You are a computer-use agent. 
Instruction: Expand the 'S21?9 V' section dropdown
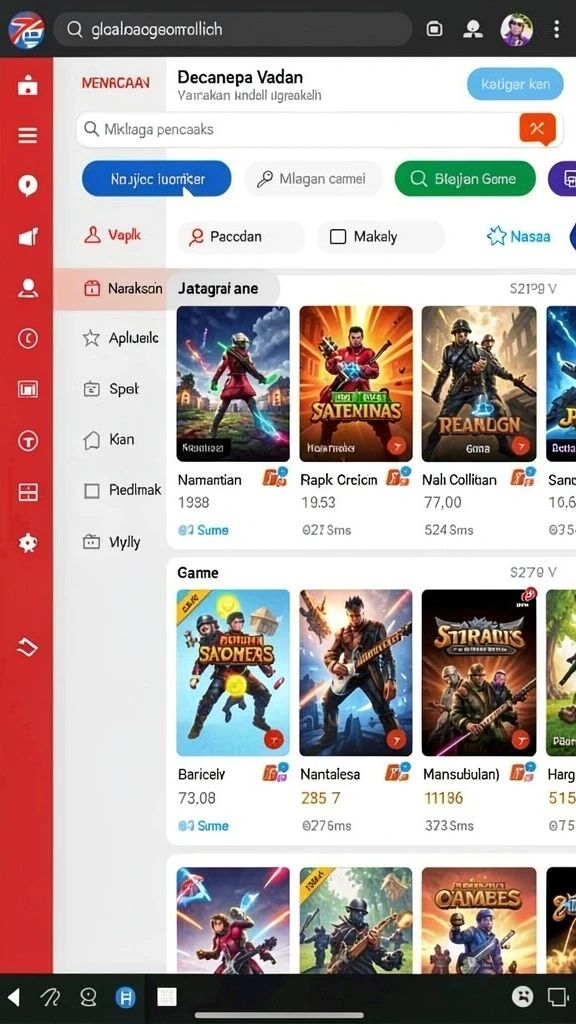pos(533,289)
